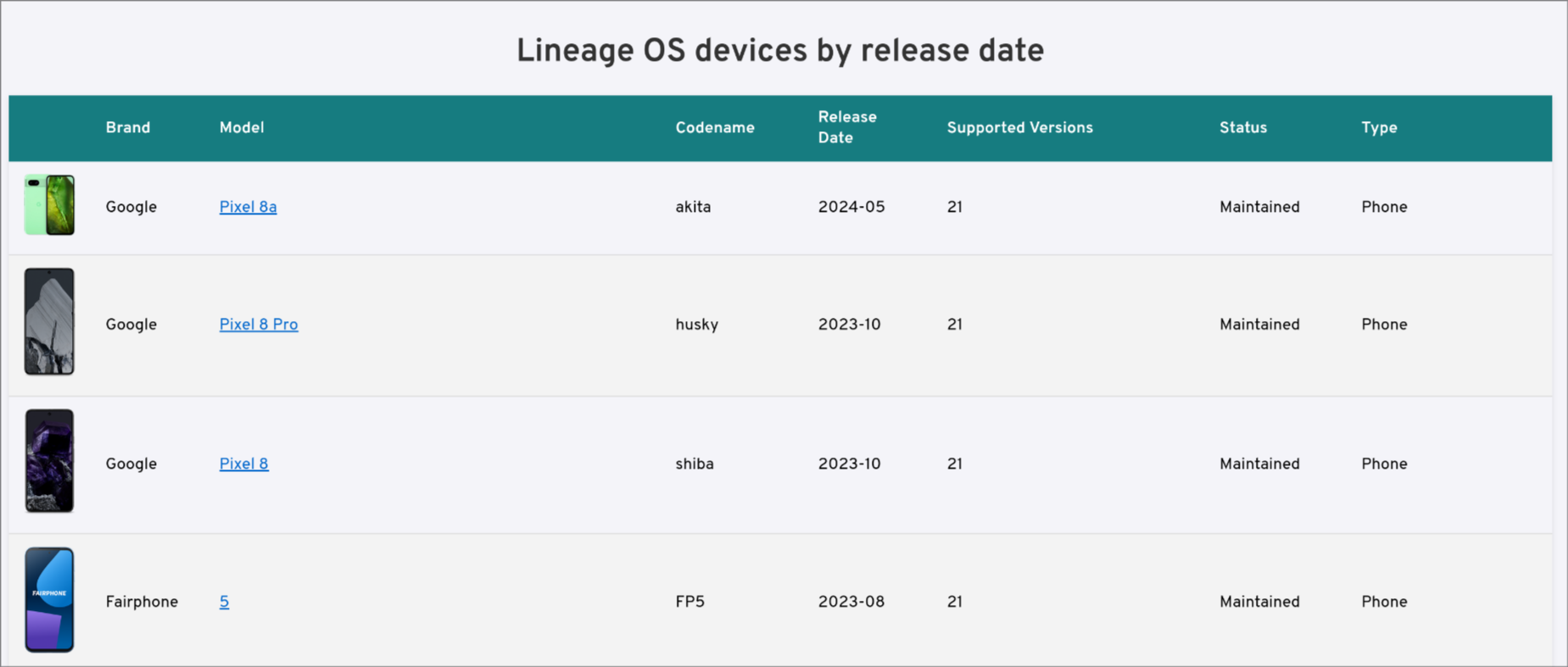The width and height of the screenshot is (1568, 667).
Task: Click the Phone type in FP5 row
Action: point(1384,602)
